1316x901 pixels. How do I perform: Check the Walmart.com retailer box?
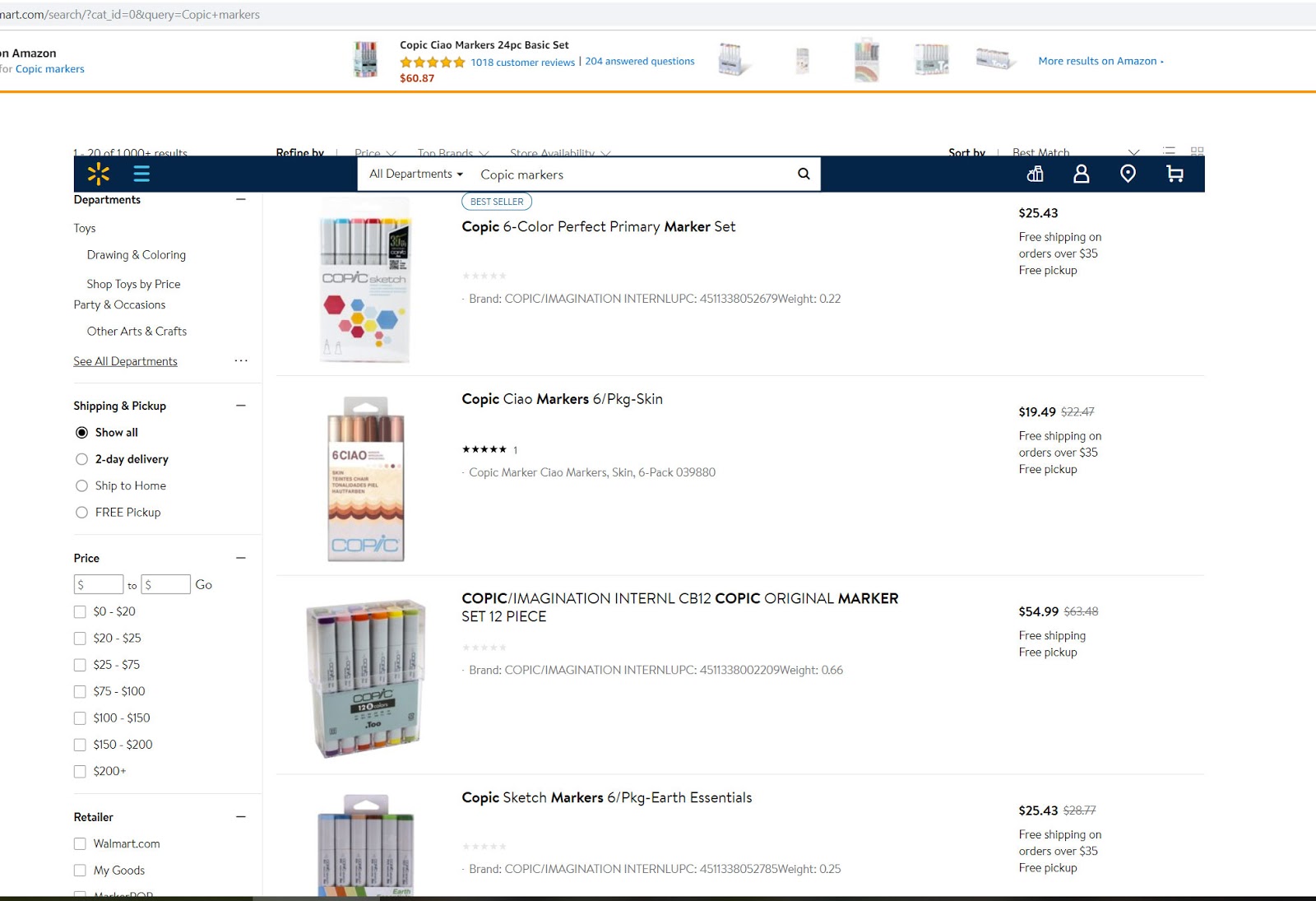(80, 843)
